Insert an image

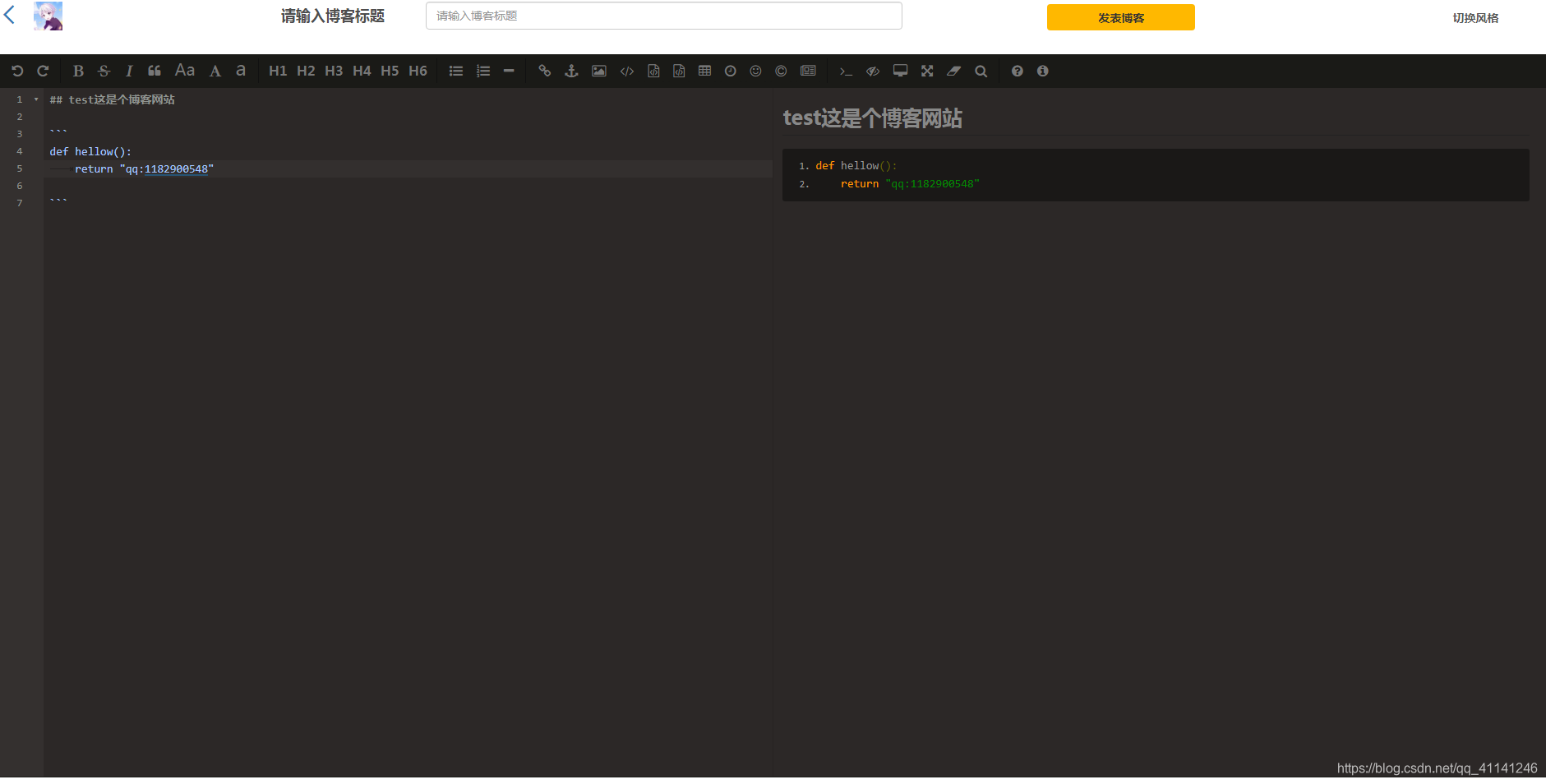coord(599,71)
